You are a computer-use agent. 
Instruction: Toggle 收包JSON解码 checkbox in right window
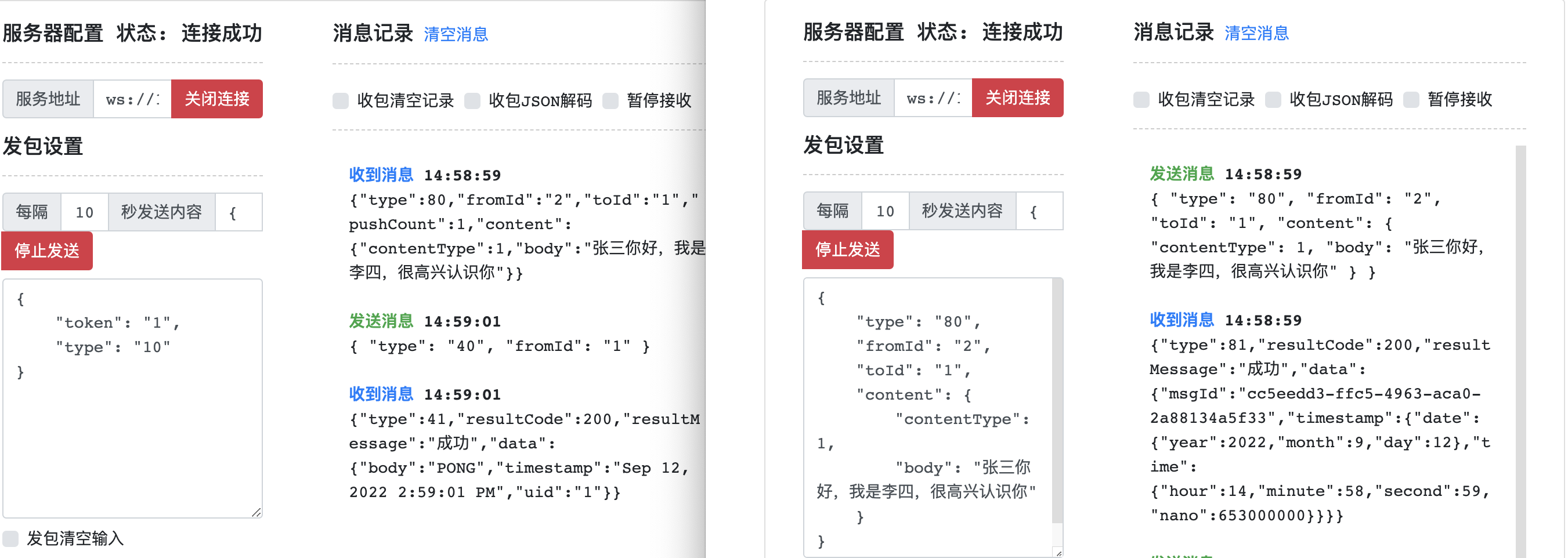pyautogui.click(x=1273, y=99)
